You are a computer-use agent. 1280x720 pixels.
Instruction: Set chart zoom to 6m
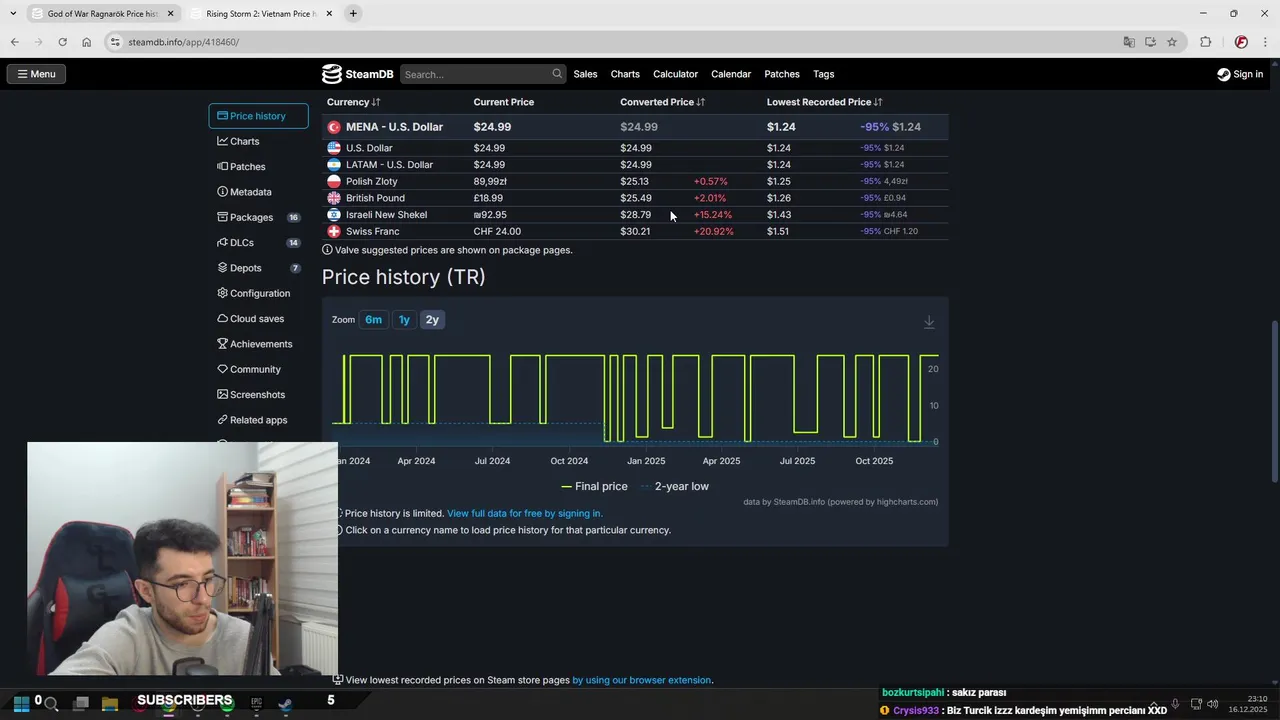(373, 320)
